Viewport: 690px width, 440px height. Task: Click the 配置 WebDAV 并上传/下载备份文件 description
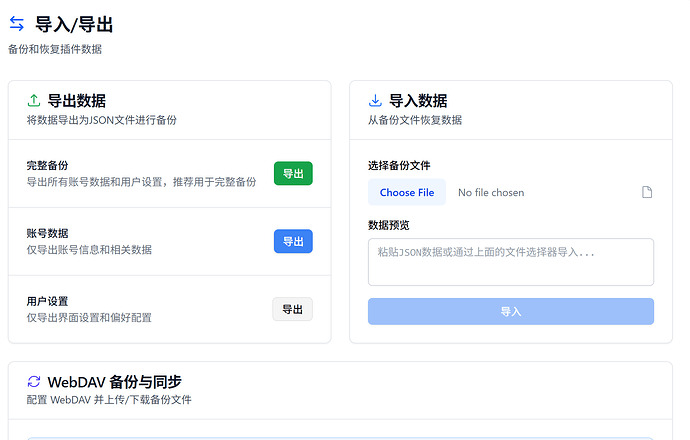pos(109,400)
